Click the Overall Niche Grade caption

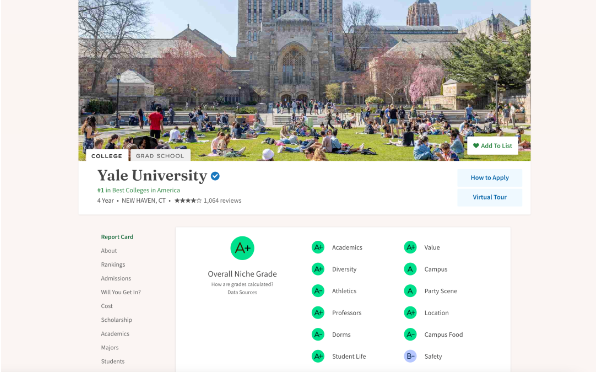242,274
